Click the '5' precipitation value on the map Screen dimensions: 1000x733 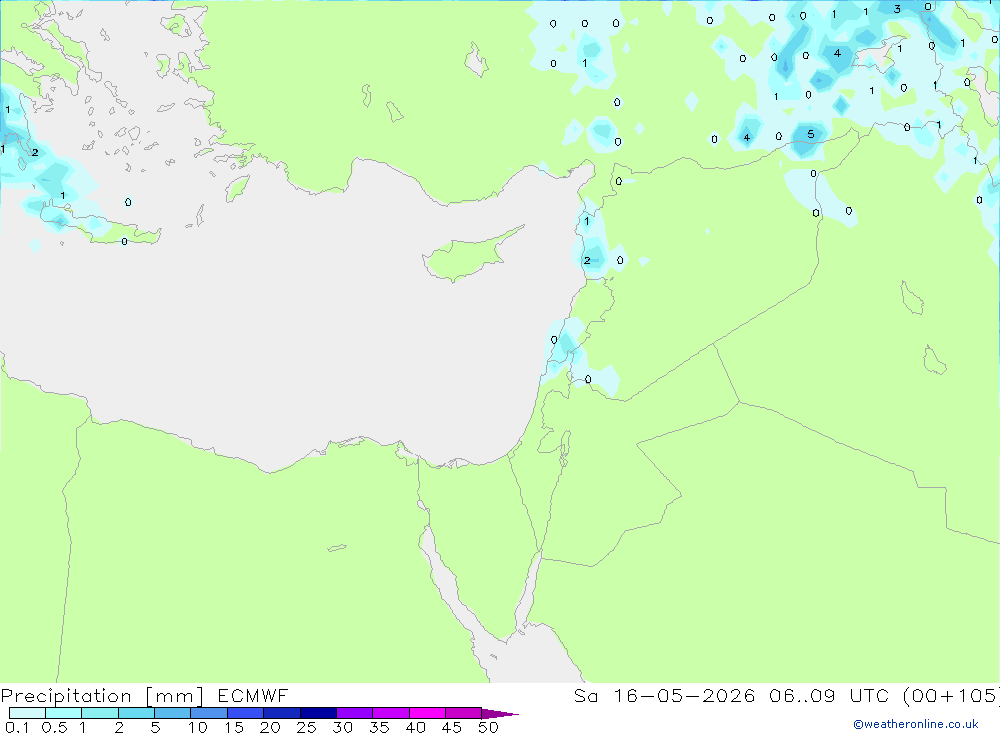[811, 134]
